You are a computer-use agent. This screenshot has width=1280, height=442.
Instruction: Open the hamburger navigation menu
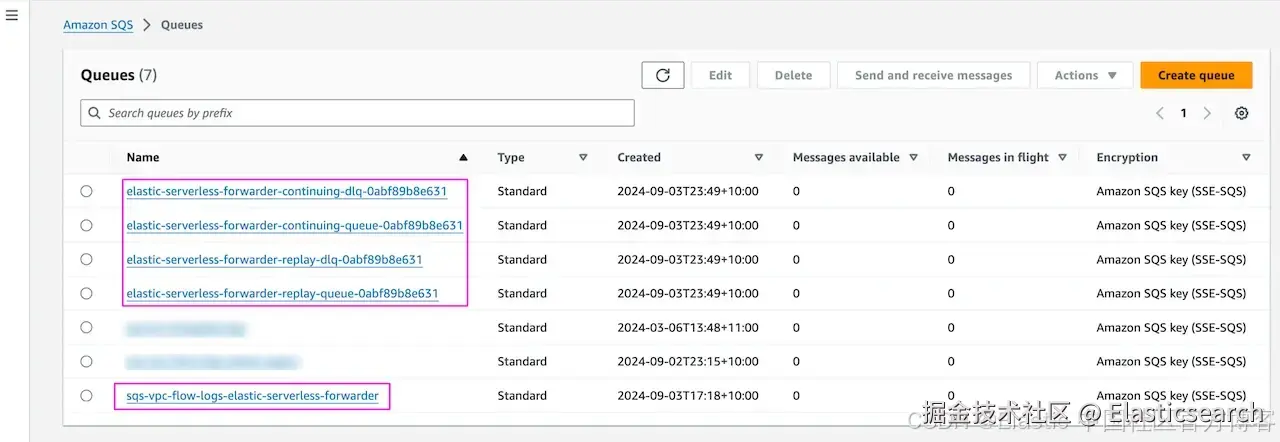point(12,16)
